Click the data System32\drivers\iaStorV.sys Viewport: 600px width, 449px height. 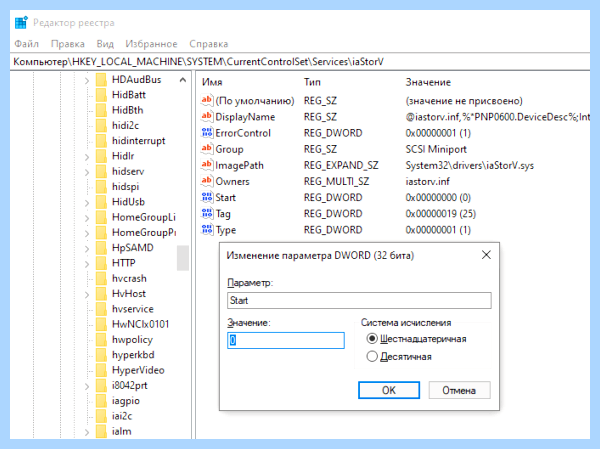click(470, 165)
